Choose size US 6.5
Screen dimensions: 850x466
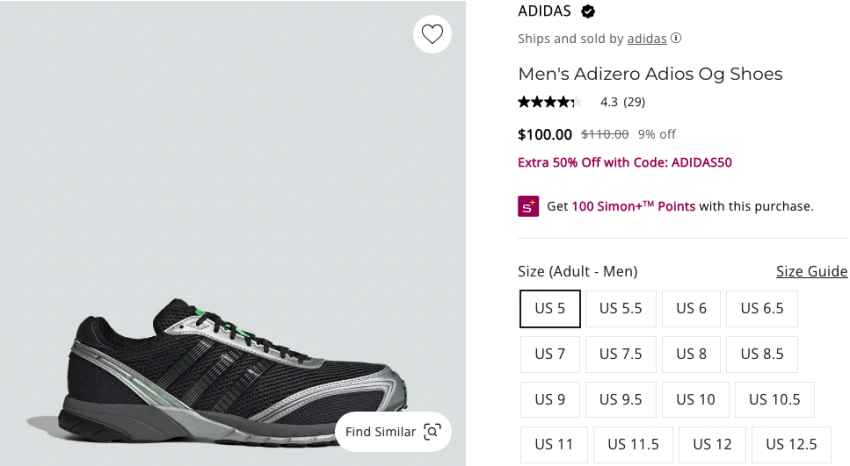(762, 309)
